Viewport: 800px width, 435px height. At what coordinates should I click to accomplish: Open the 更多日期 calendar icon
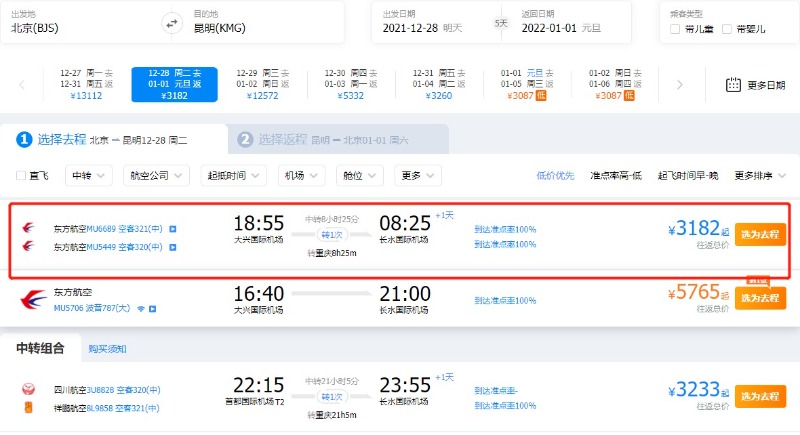tap(732, 85)
